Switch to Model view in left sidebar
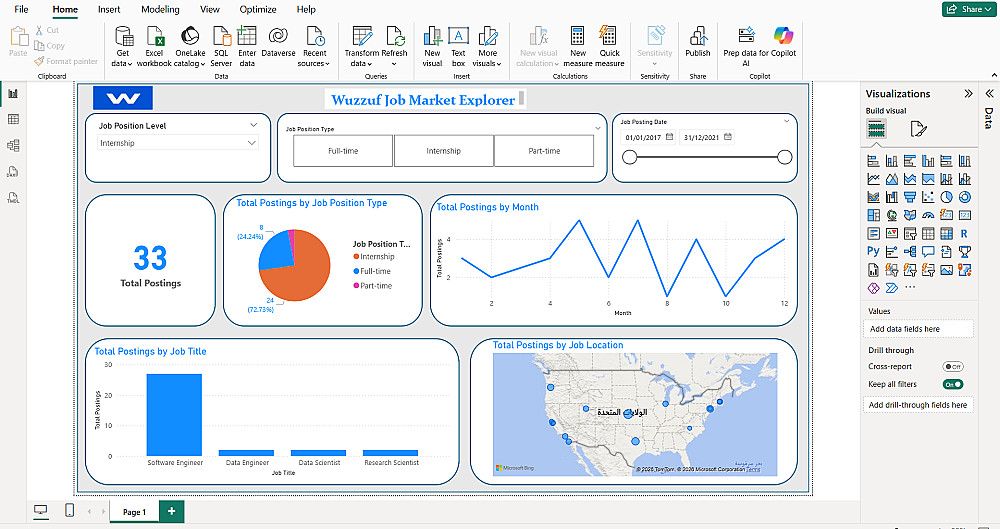The width and height of the screenshot is (1000, 529). click(13, 145)
